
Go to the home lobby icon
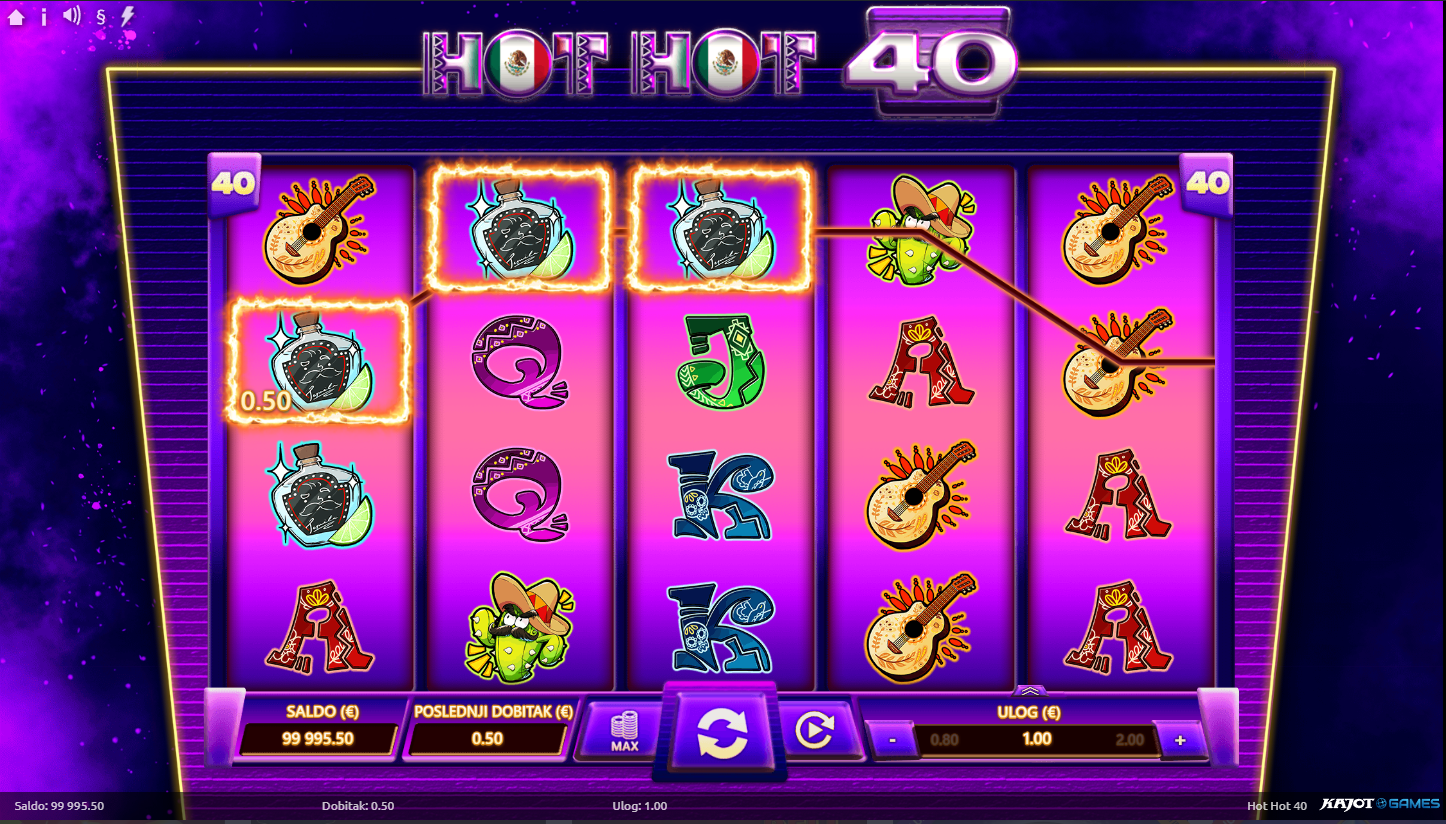coord(16,16)
